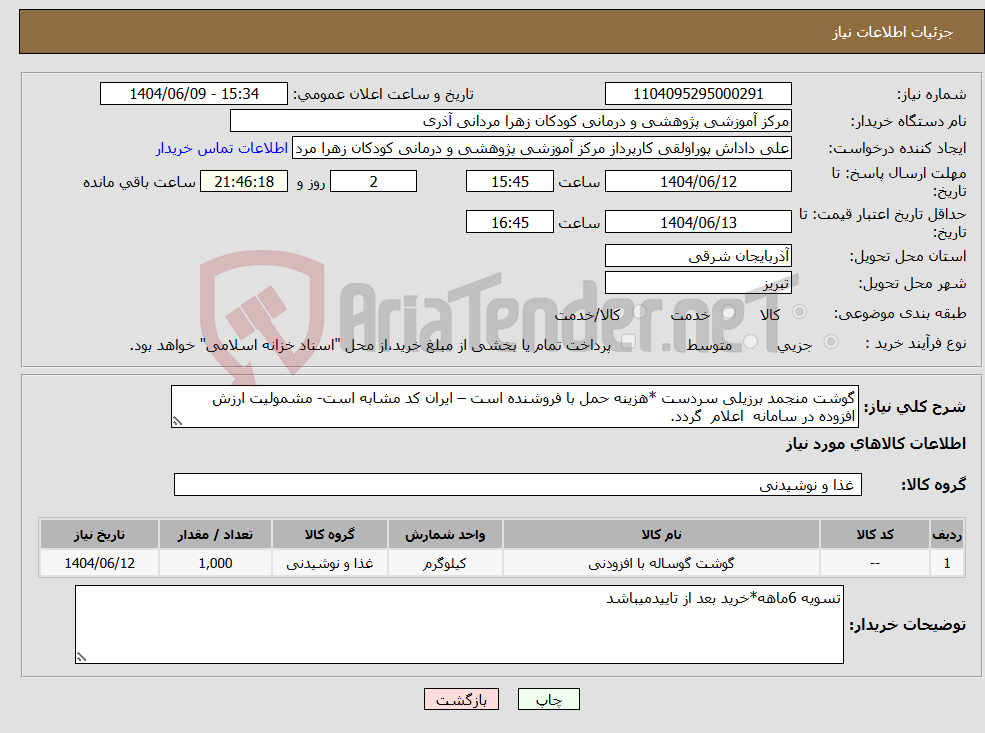
Task: Click the payment note about اسناد خزانه اسلامی
Action: point(370,345)
